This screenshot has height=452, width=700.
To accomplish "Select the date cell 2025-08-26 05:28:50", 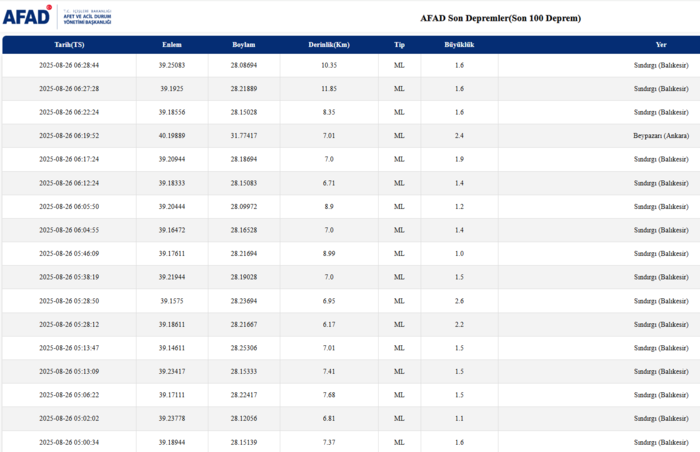I will click(x=69, y=301).
